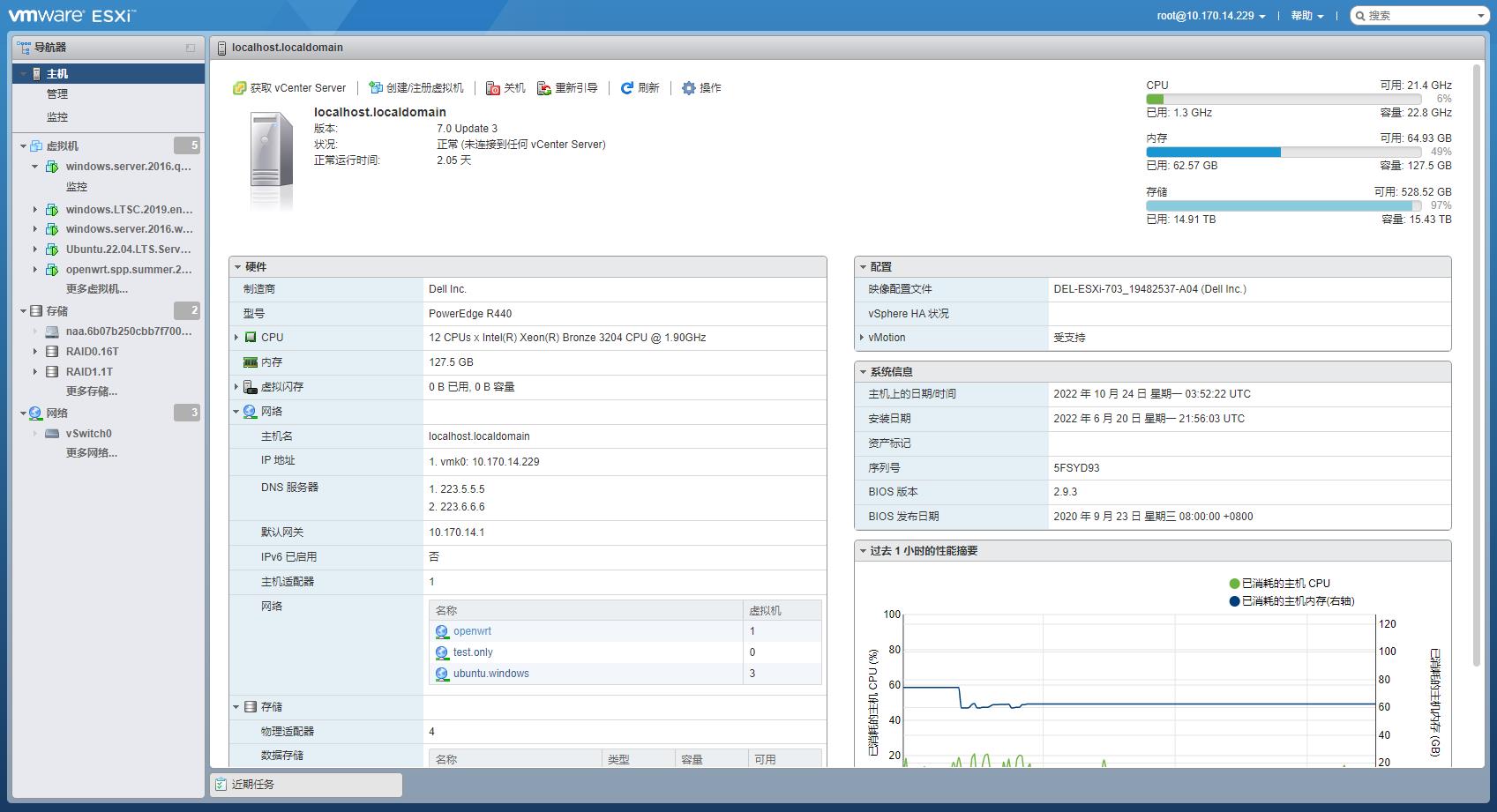1497x812 pixels.
Task: Expand the CPU hardware row
Action: coord(236,338)
